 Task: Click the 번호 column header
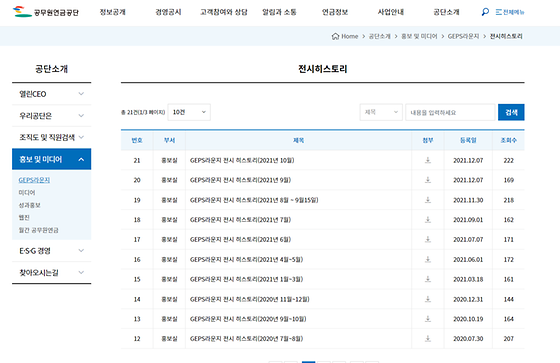pyautogui.click(x=137, y=140)
